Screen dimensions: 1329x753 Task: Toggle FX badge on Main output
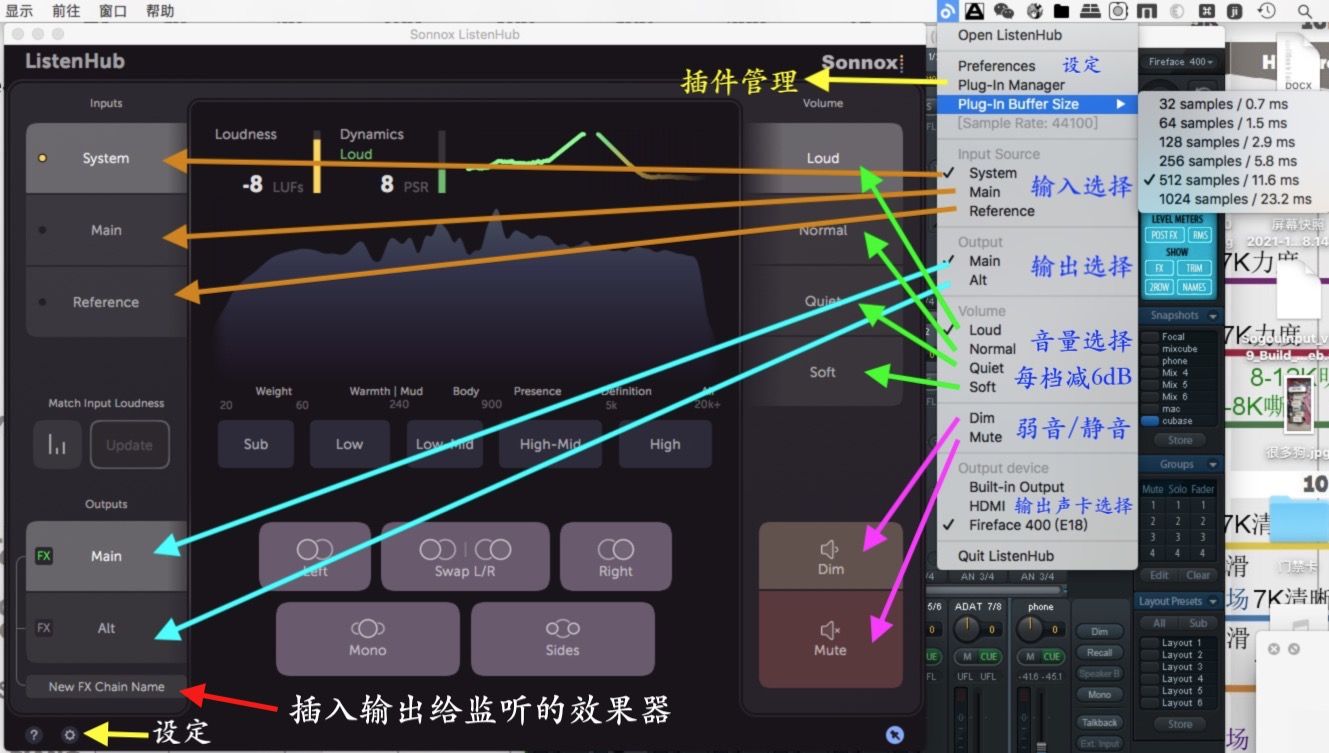(43, 556)
